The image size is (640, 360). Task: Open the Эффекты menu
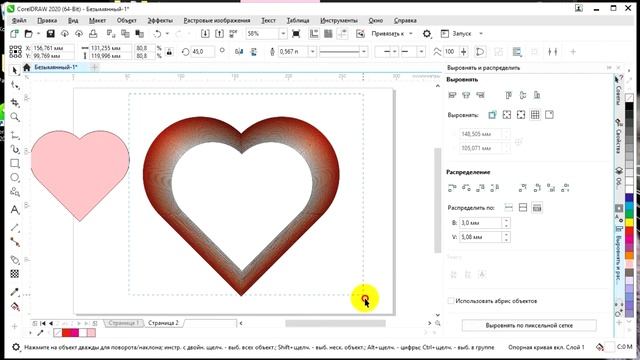tap(160, 20)
